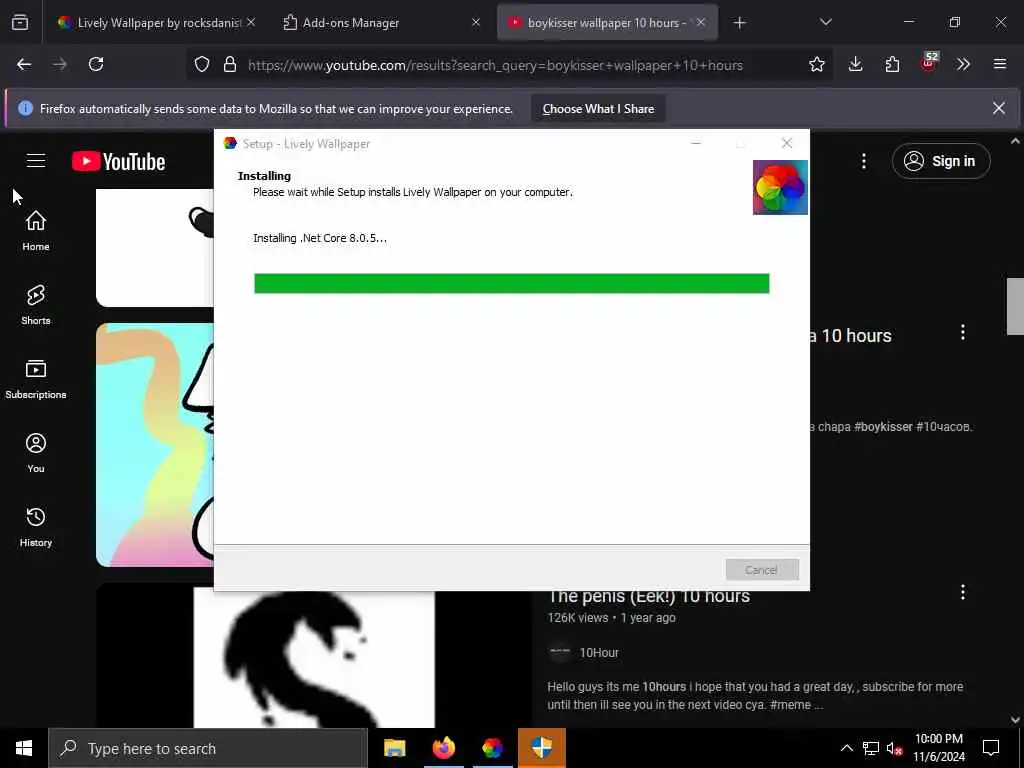Select the boykisser wallpaper 10 hours tab
Image resolution: width=1024 pixels, height=768 pixels.
[607, 23]
